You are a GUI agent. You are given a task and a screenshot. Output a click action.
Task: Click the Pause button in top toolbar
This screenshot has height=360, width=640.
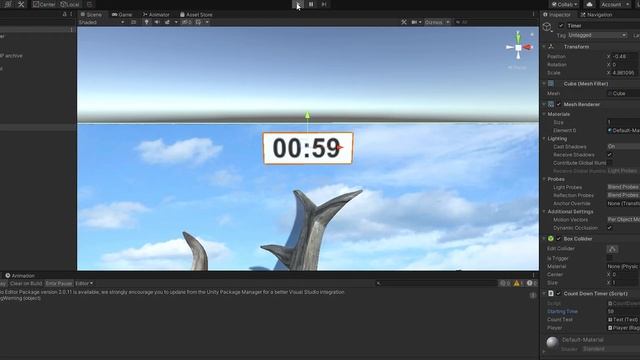(311, 4)
